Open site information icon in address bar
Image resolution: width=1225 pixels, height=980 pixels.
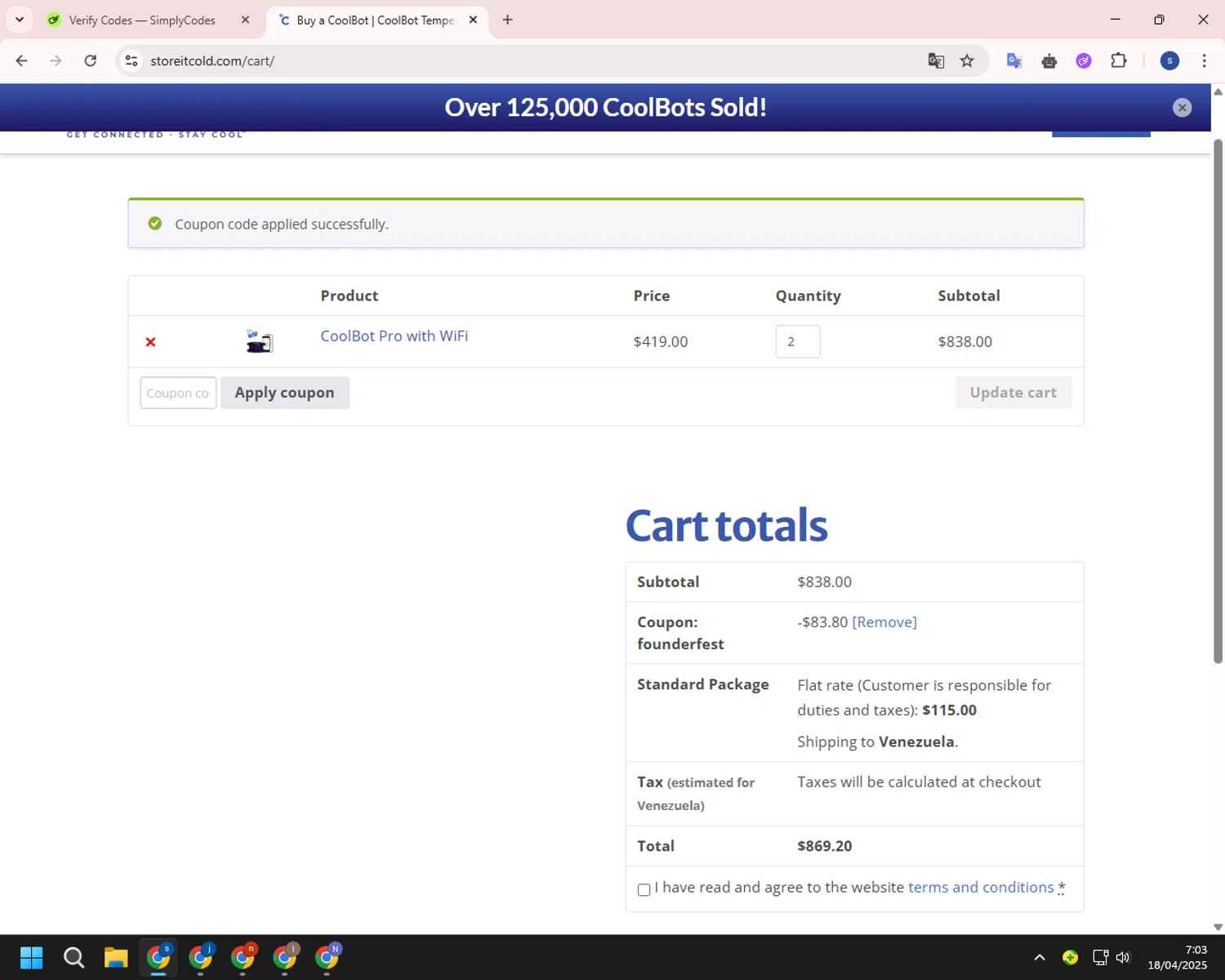(x=131, y=60)
